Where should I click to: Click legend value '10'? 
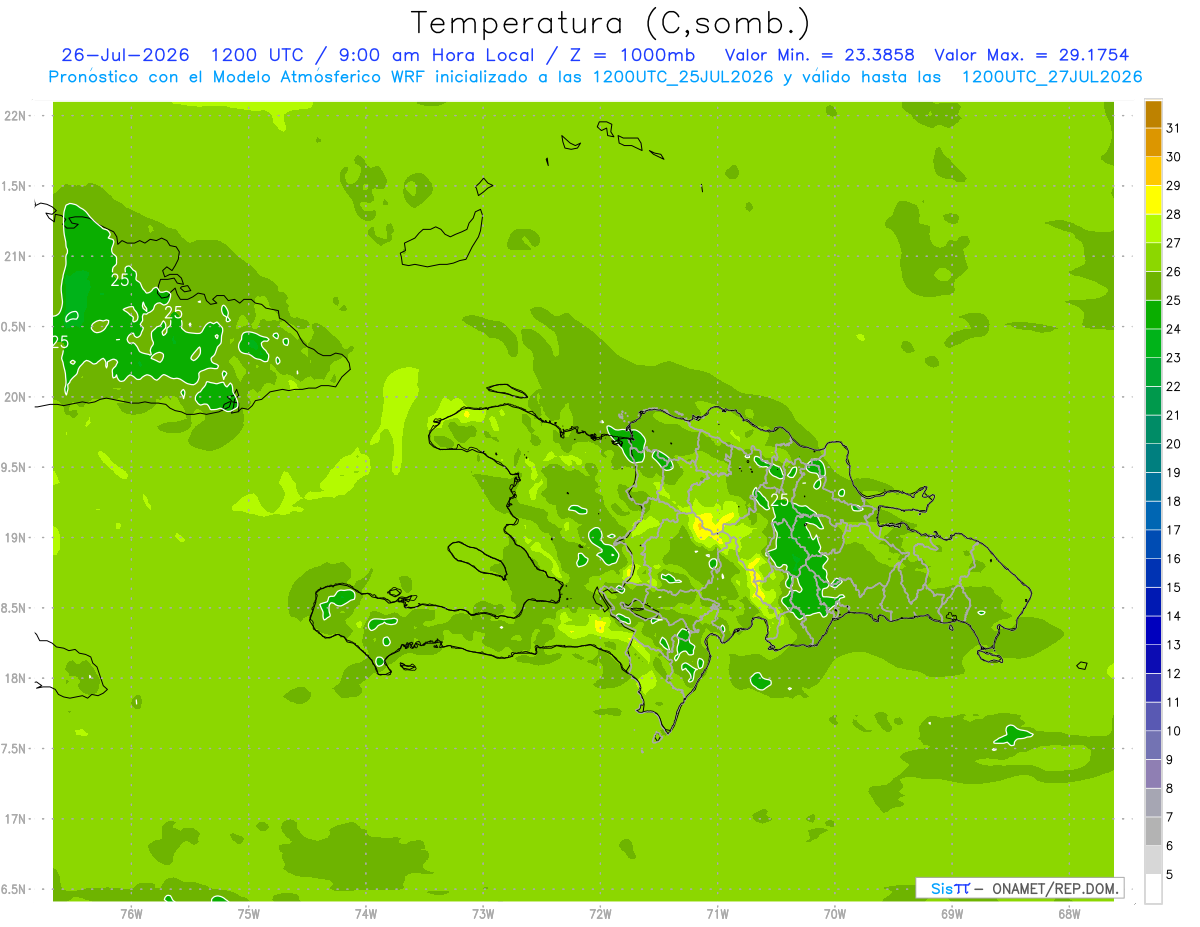tap(1174, 731)
